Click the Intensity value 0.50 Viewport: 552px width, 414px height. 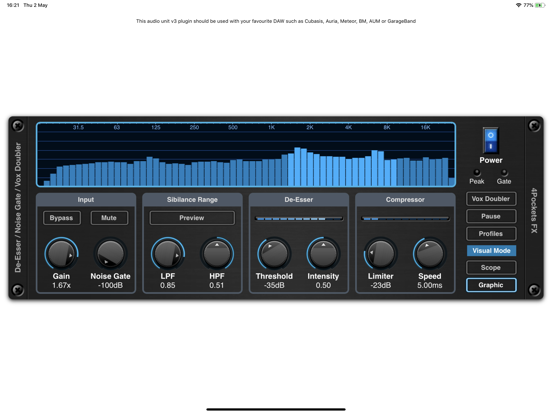(323, 286)
